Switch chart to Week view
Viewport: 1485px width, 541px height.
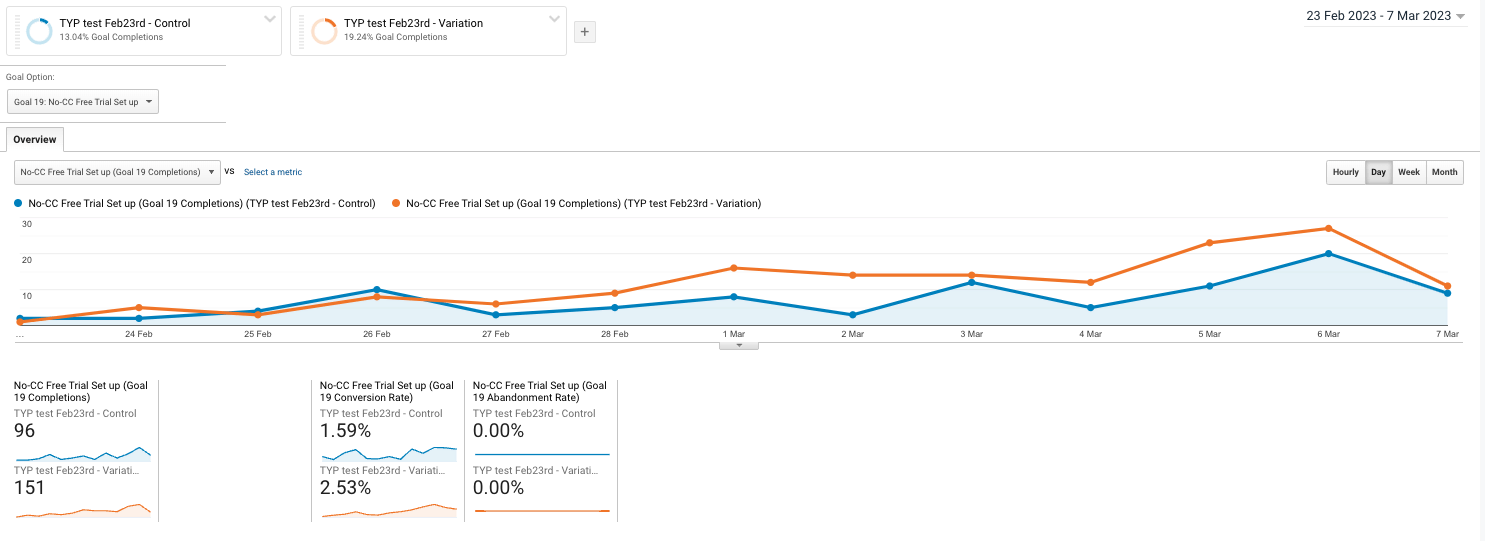tap(1408, 172)
